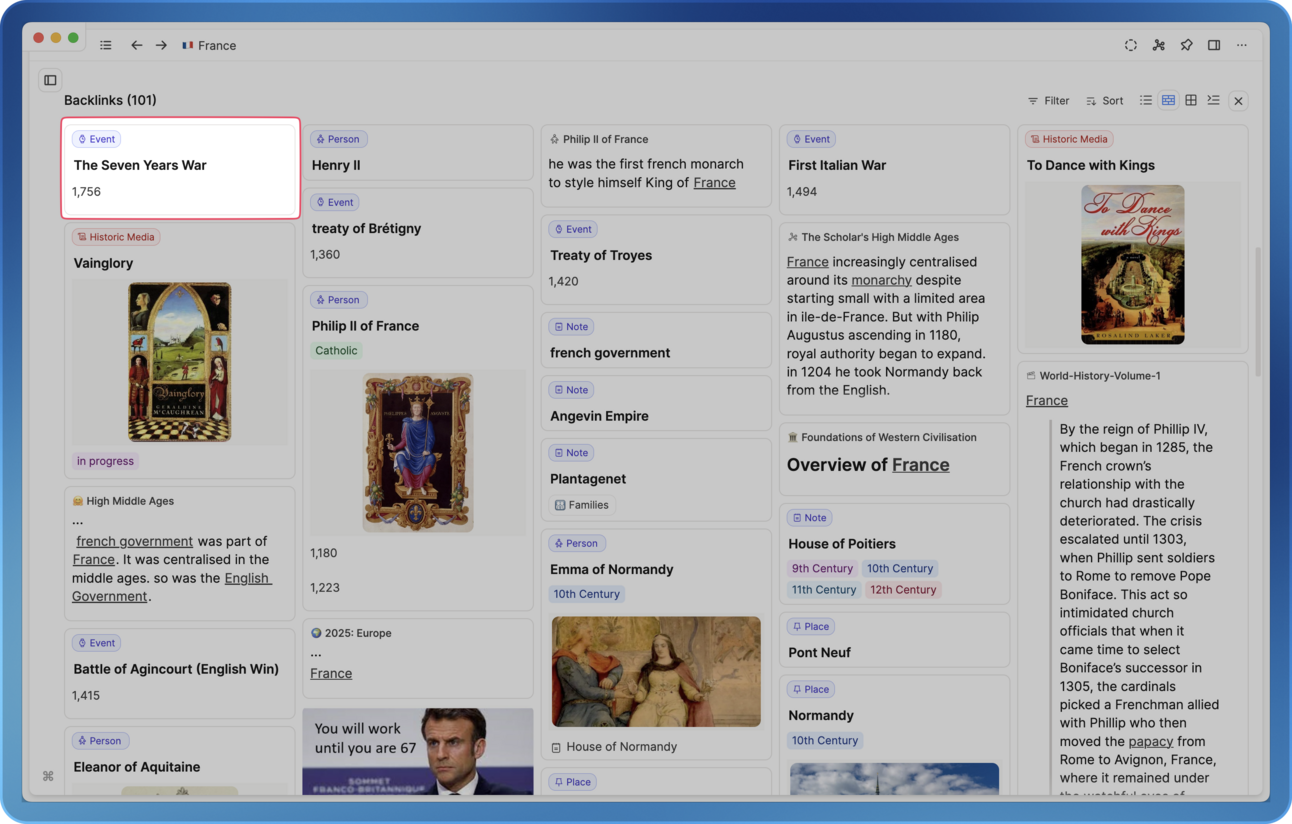Open the Filter dropdown
Viewport: 1292px width, 824px height.
pos(1048,101)
